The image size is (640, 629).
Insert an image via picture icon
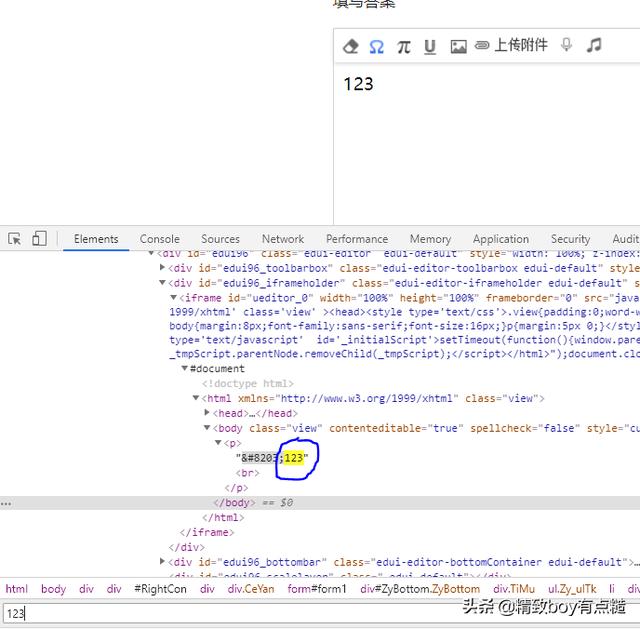tap(458, 47)
